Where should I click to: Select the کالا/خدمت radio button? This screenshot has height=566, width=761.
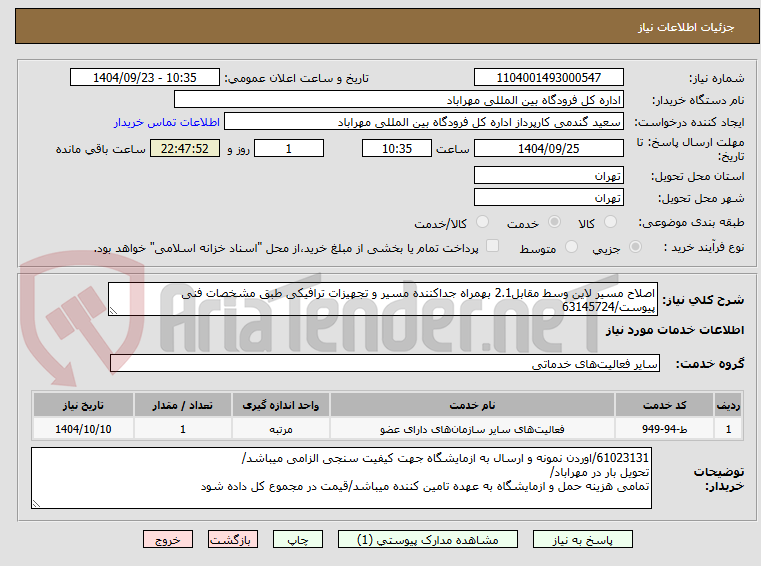pos(482,222)
